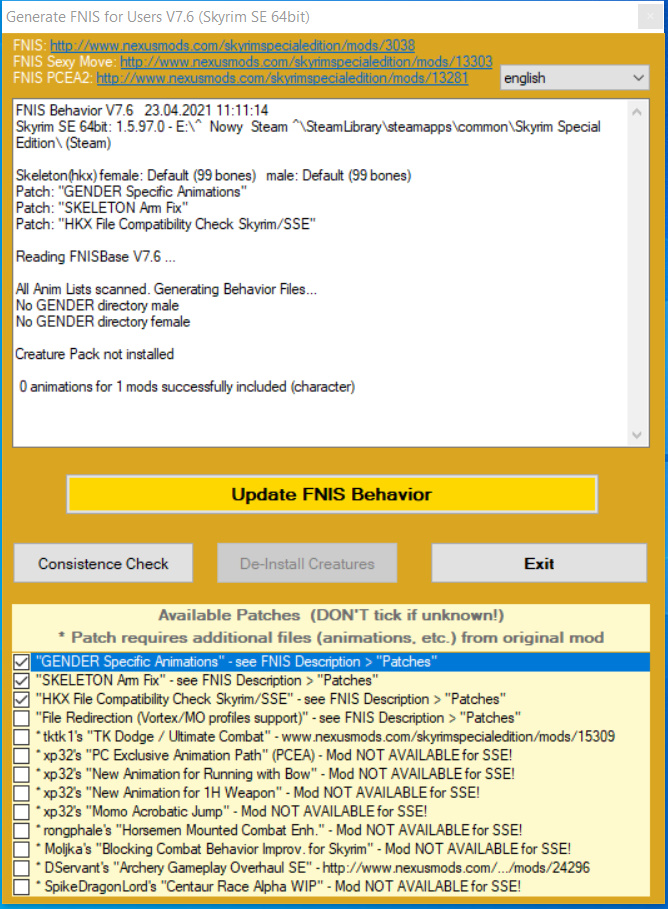Tick New Animation for 1H Weapon checkbox

pyautogui.click(x=21, y=792)
